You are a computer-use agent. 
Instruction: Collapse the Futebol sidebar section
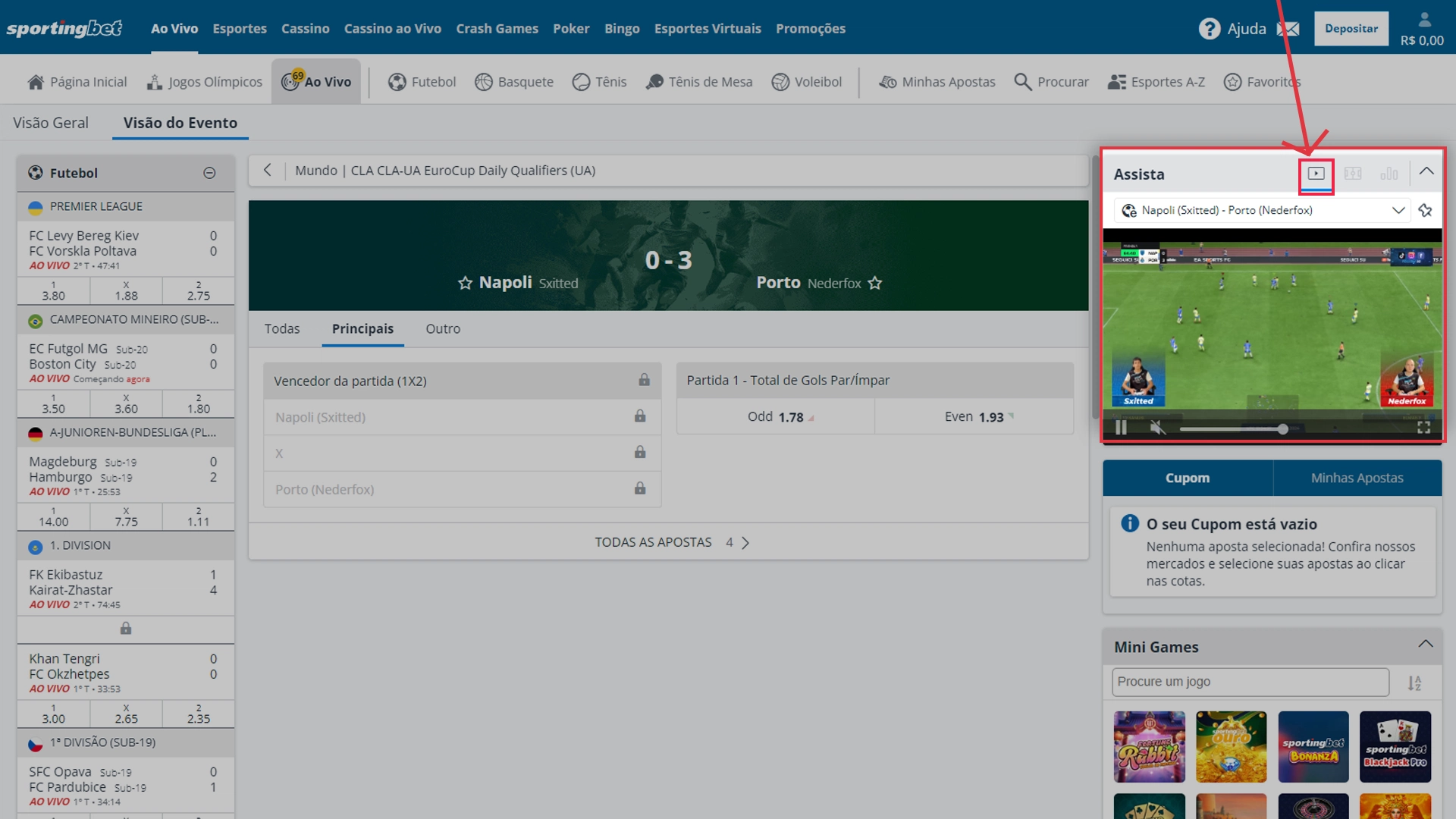click(x=209, y=173)
